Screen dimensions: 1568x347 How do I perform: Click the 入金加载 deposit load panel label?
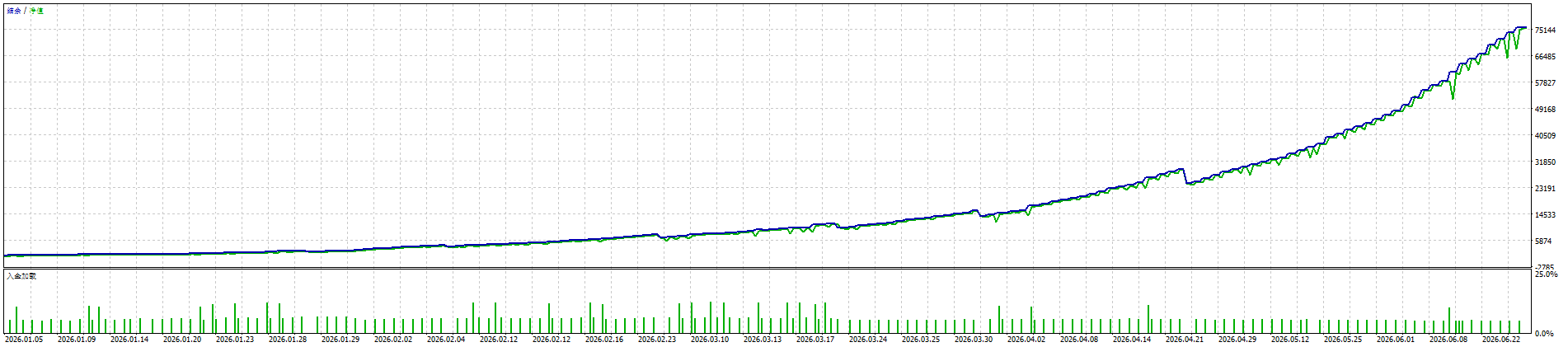[x=21, y=276]
